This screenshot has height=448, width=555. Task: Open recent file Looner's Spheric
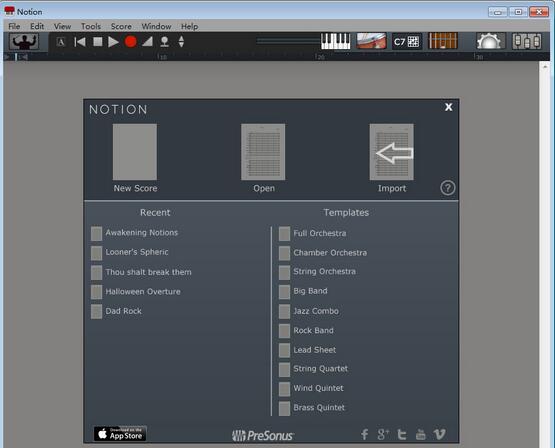point(130,252)
